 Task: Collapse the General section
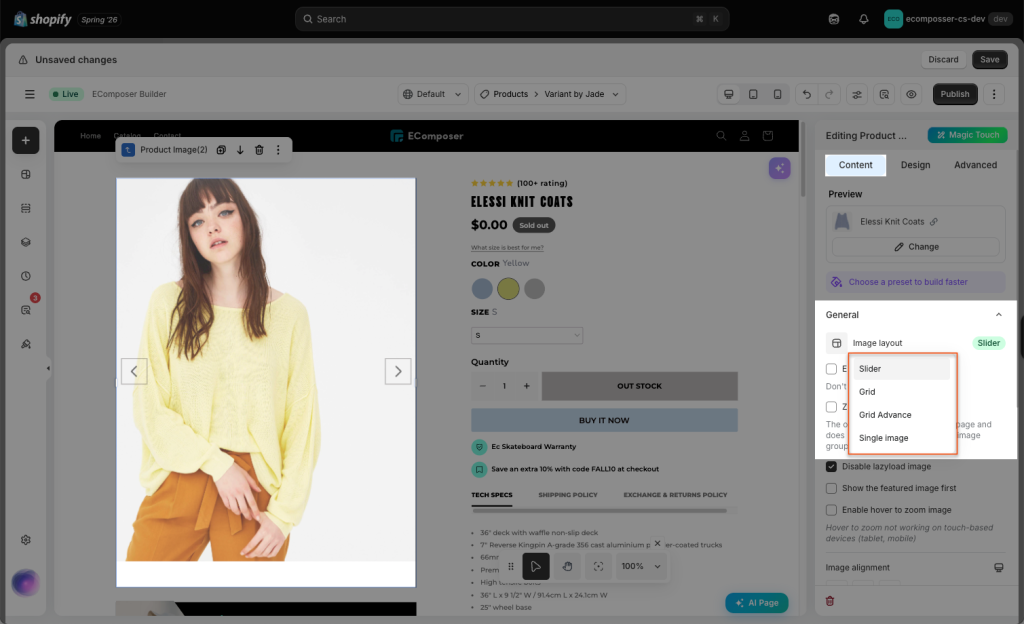pos(999,315)
